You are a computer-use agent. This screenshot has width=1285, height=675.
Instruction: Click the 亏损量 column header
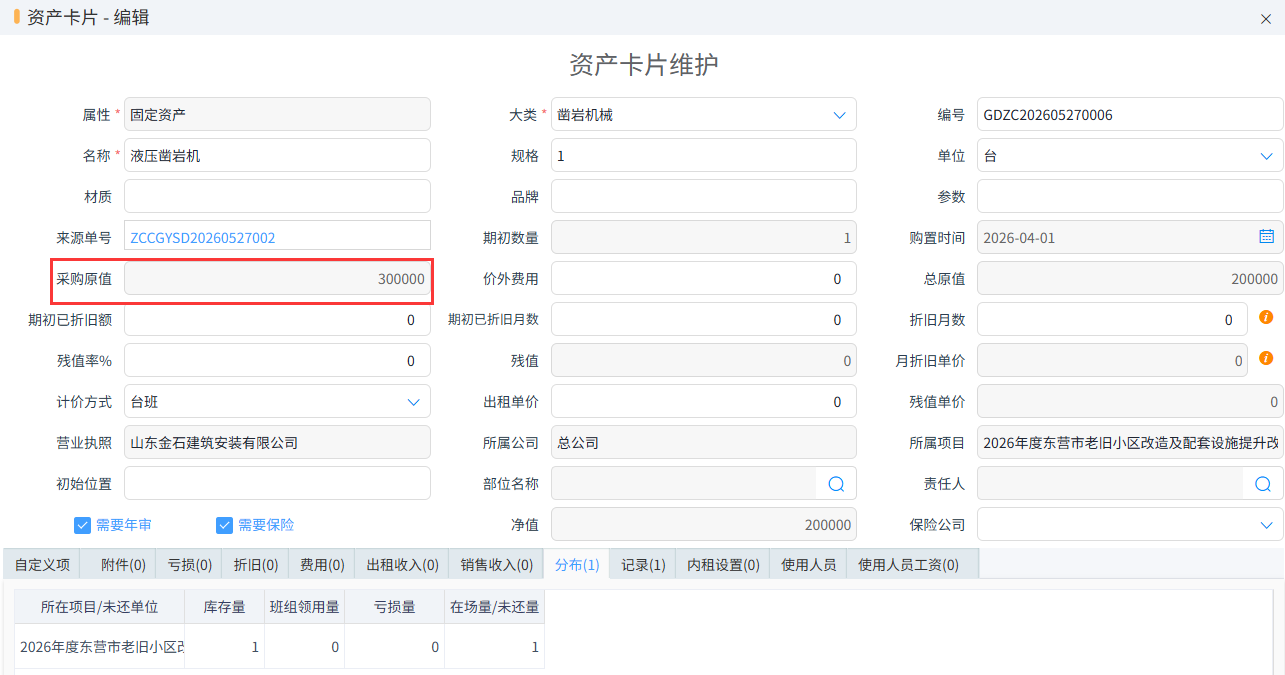(x=395, y=607)
